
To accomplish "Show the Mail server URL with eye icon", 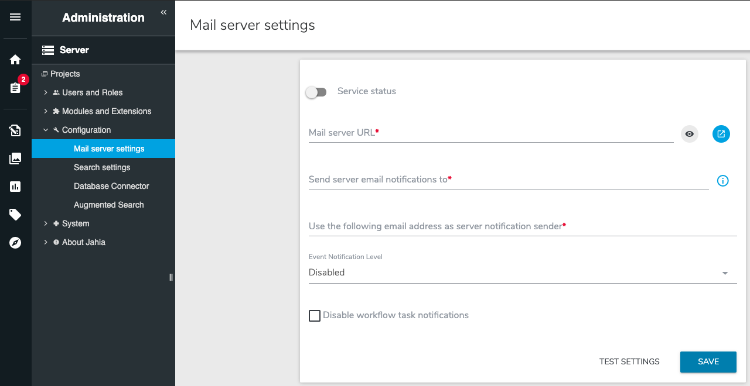I will coord(689,134).
